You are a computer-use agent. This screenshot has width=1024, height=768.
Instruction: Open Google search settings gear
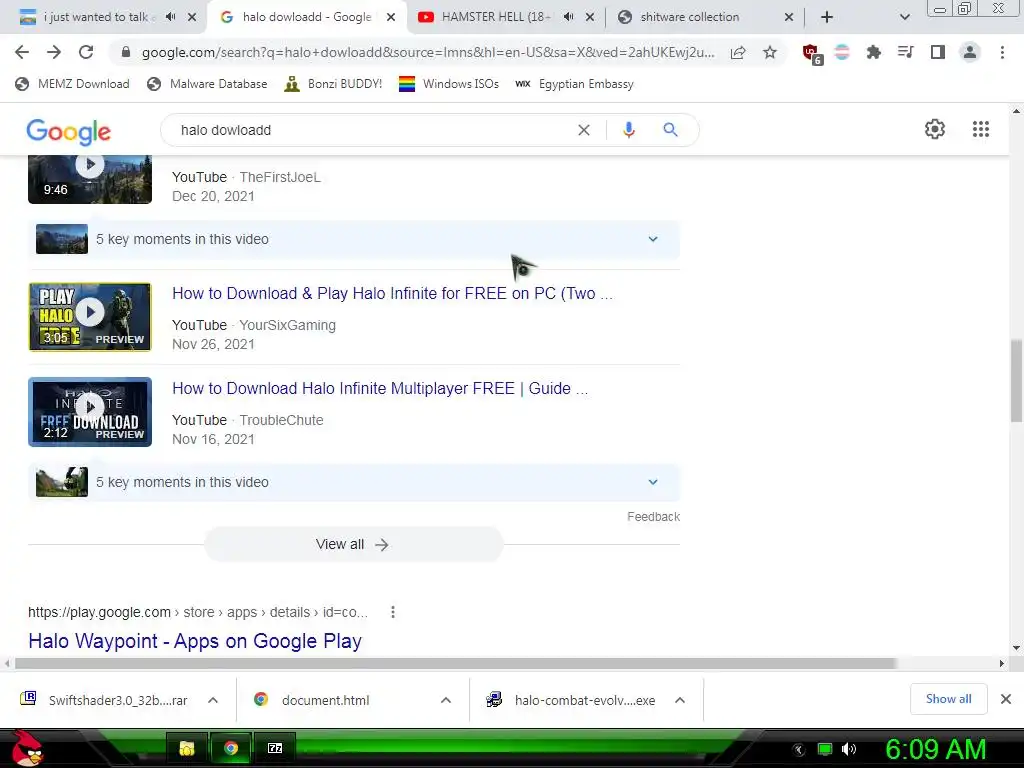(x=935, y=129)
